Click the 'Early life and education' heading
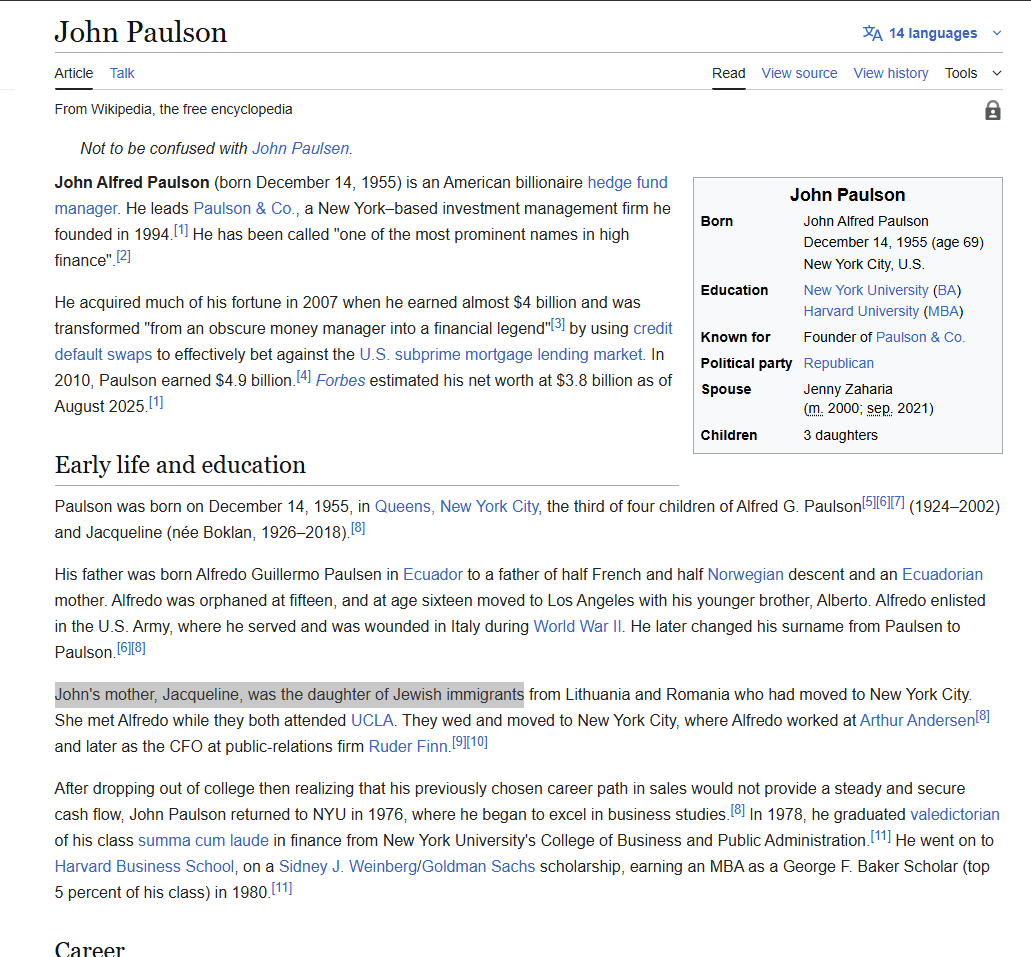This screenshot has width=1031, height=957. coord(180,464)
